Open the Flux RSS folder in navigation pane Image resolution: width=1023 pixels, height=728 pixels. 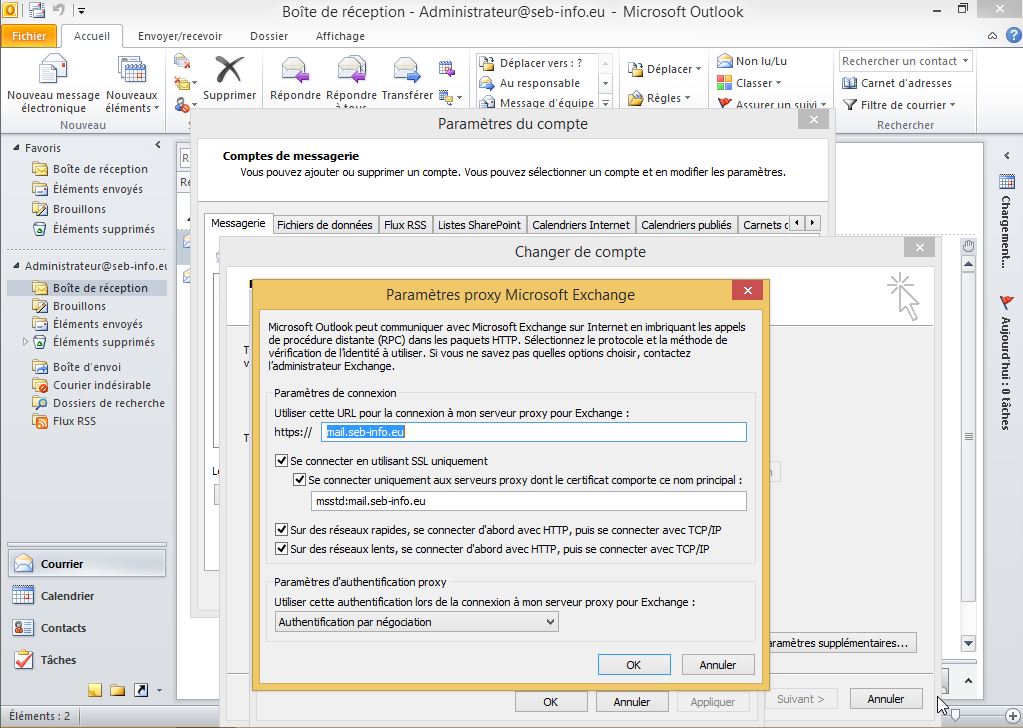click(74, 421)
